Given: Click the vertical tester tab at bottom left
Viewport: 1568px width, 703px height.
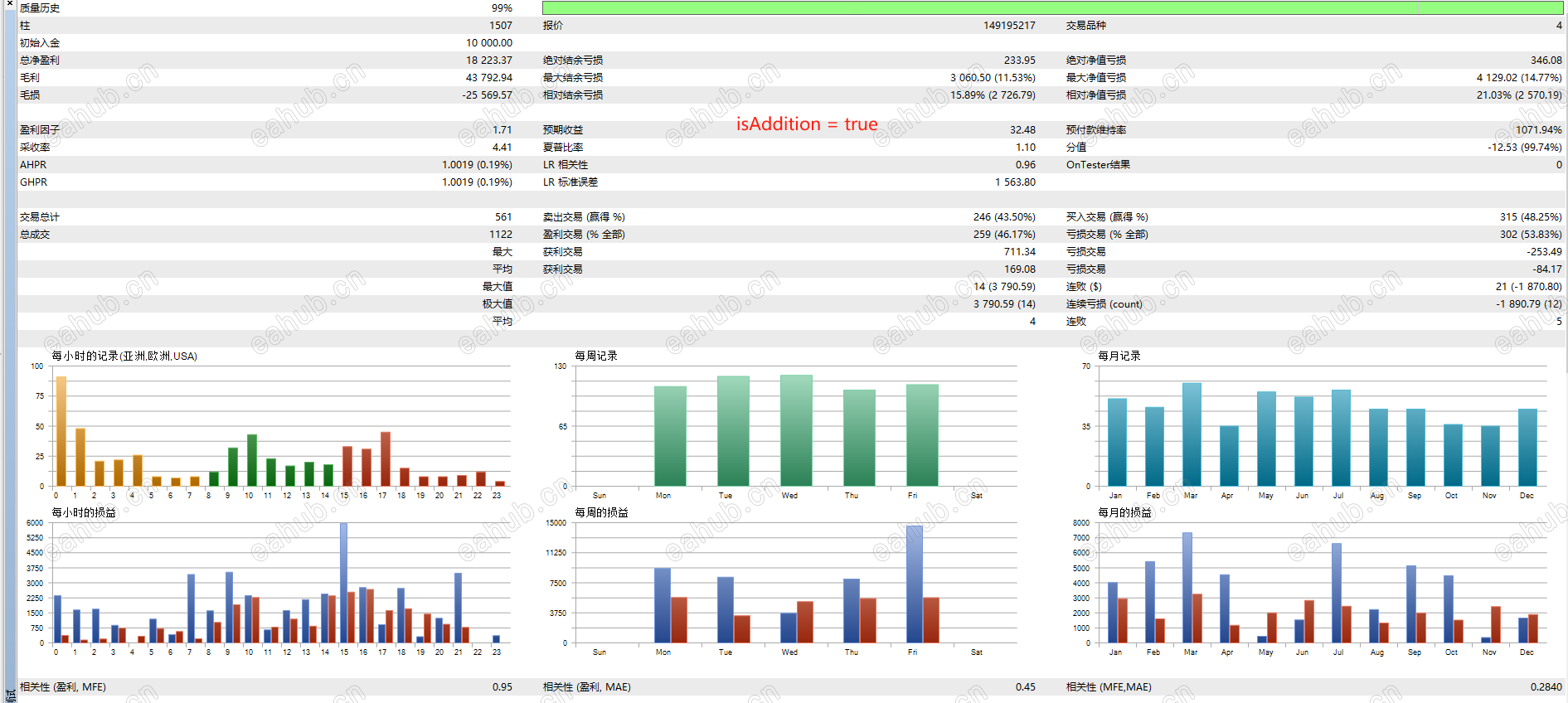Looking at the screenshot, I should [10, 696].
